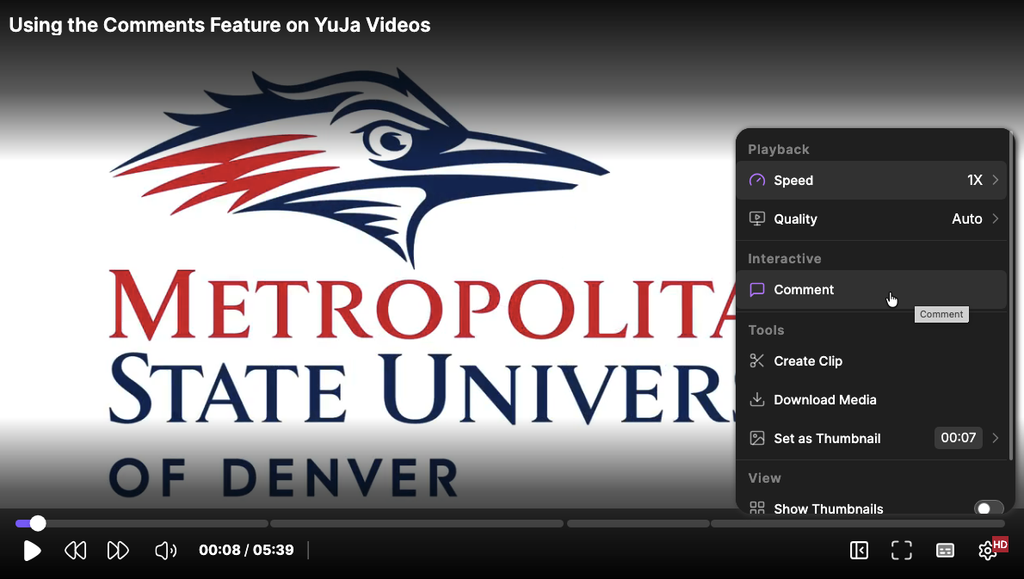Click the settings menu scrollbar

[1012, 294]
